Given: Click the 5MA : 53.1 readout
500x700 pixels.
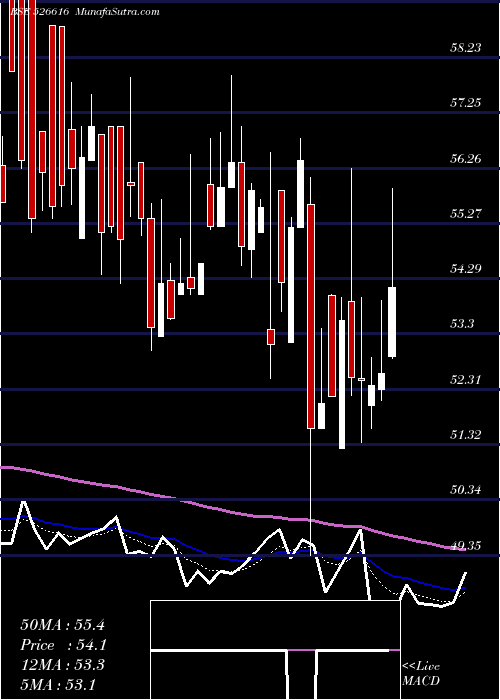Looking at the screenshot, I should pos(58,684).
